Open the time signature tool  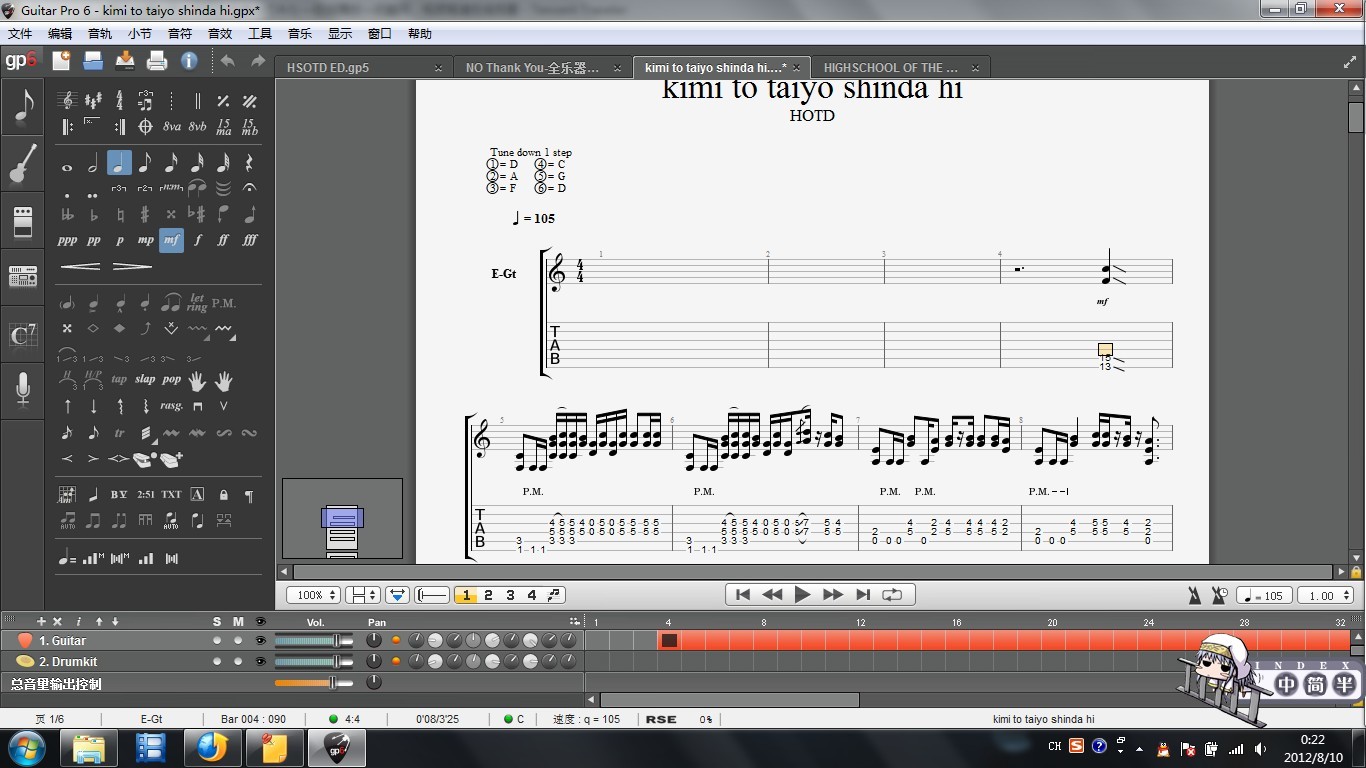(x=119, y=101)
